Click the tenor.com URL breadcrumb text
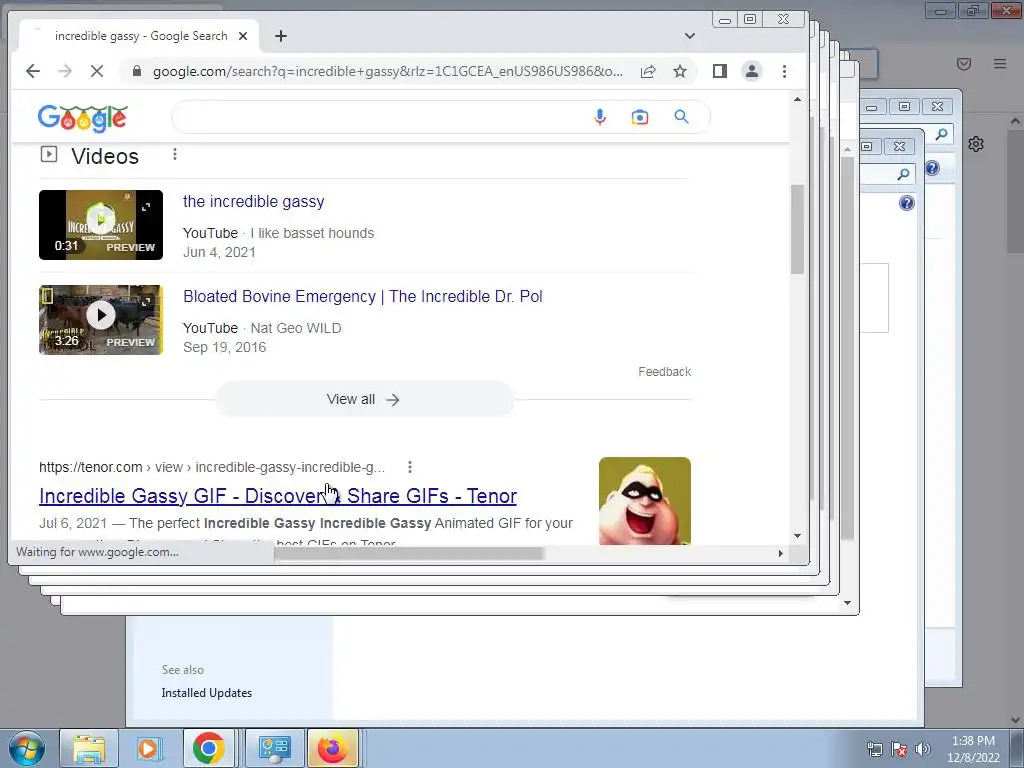1024x768 pixels. point(212,467)
